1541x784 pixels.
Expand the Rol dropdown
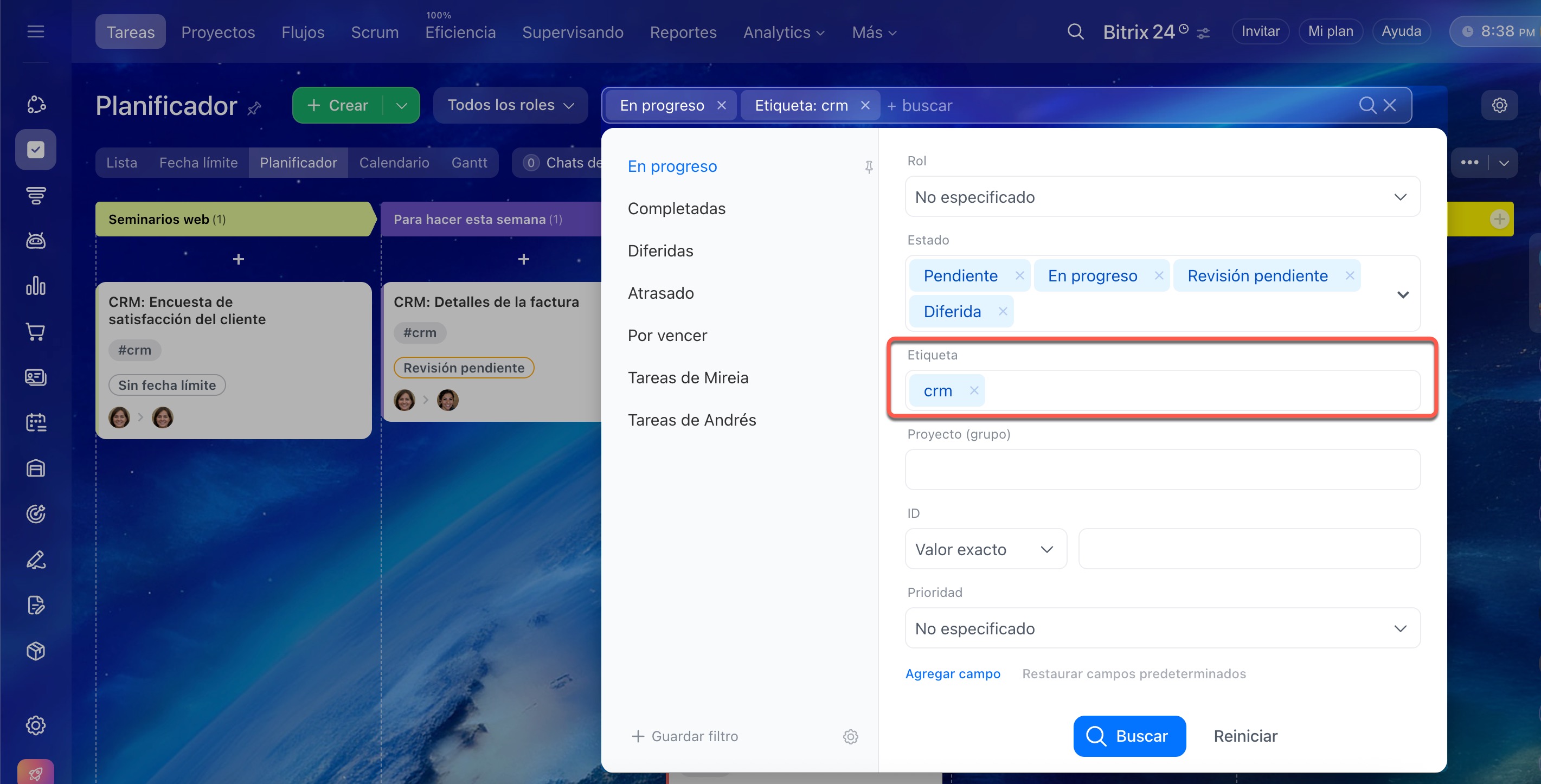(1162, 197)
